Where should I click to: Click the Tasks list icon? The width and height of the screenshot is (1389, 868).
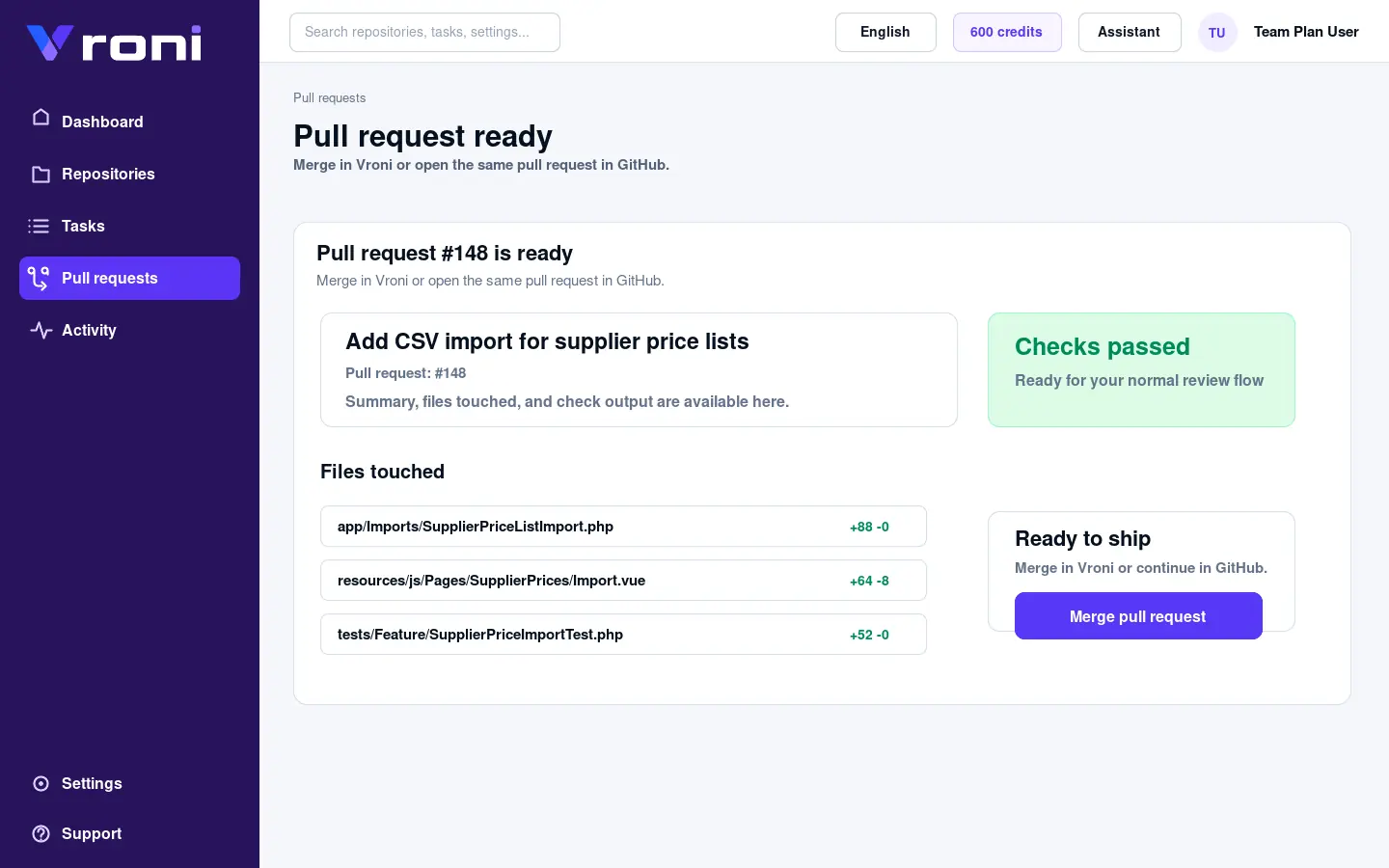pos(39,226)
